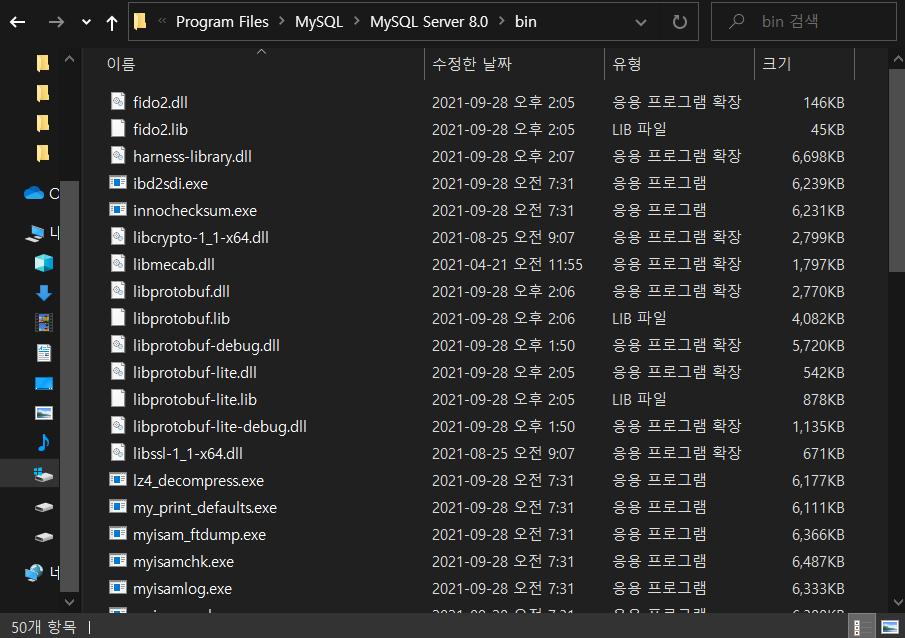Open 3D Objects folder in sidebar
Screen dimensions: 905x638
(x=44, y=263)
